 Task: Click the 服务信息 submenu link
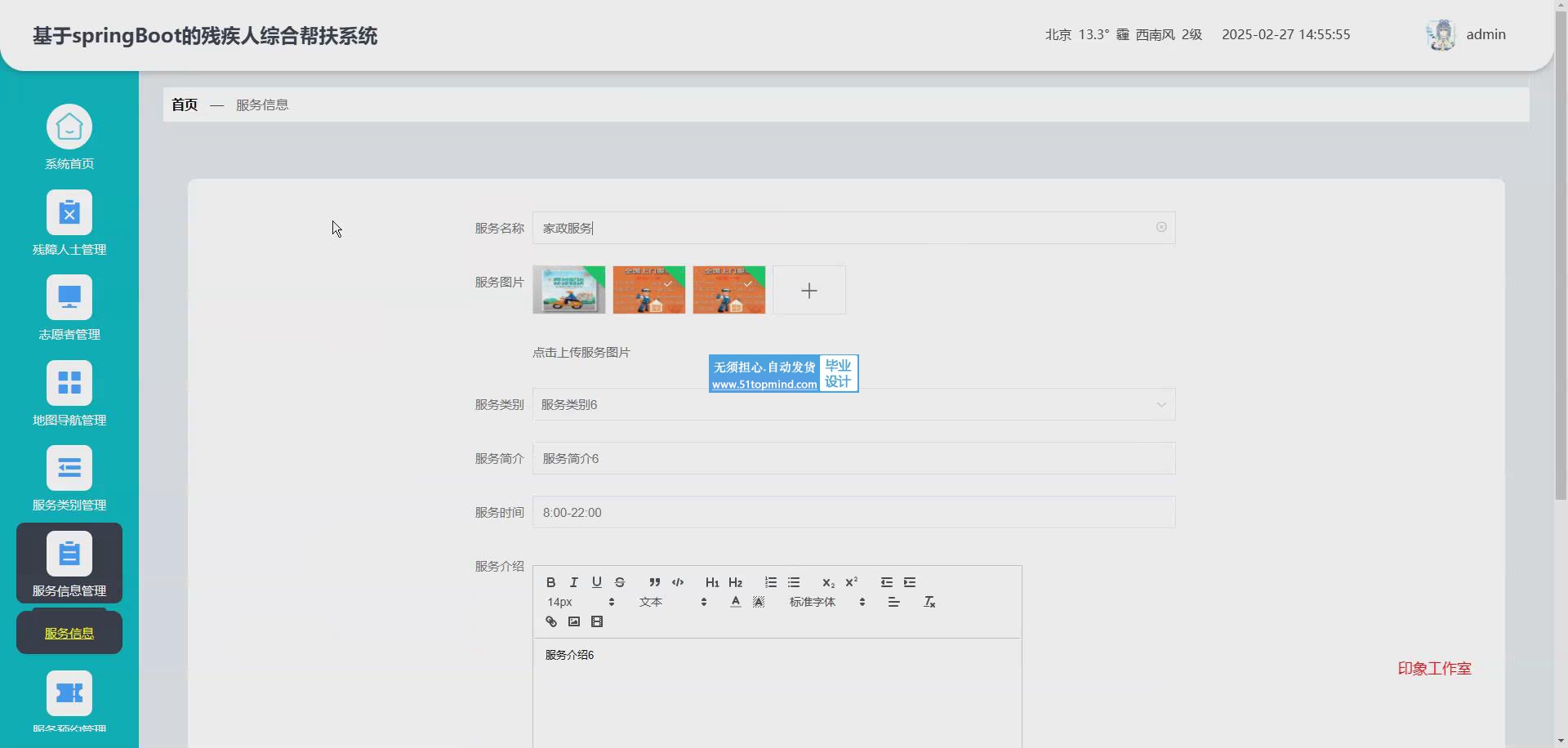69,633
